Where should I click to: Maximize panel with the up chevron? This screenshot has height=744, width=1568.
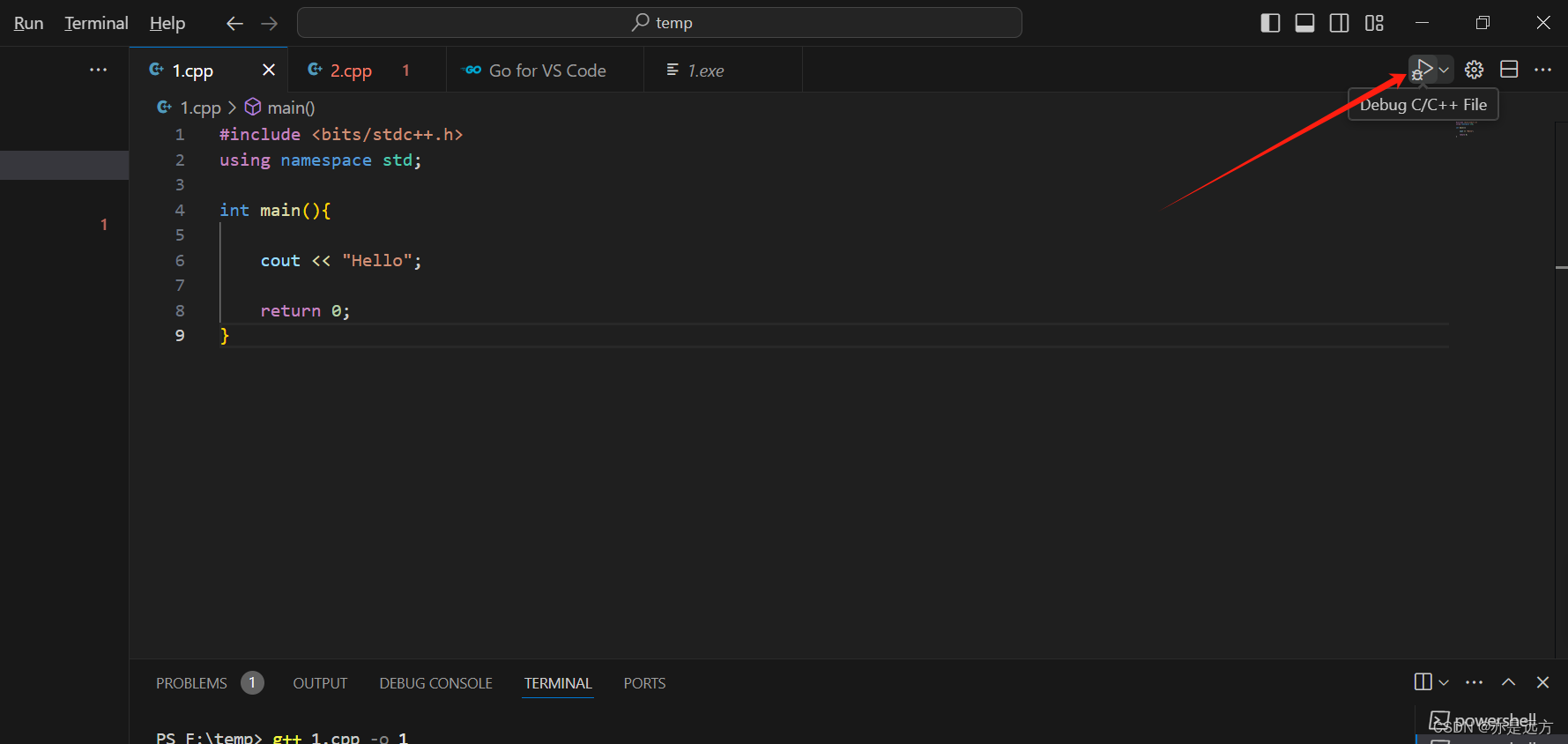click(1509, 682)
